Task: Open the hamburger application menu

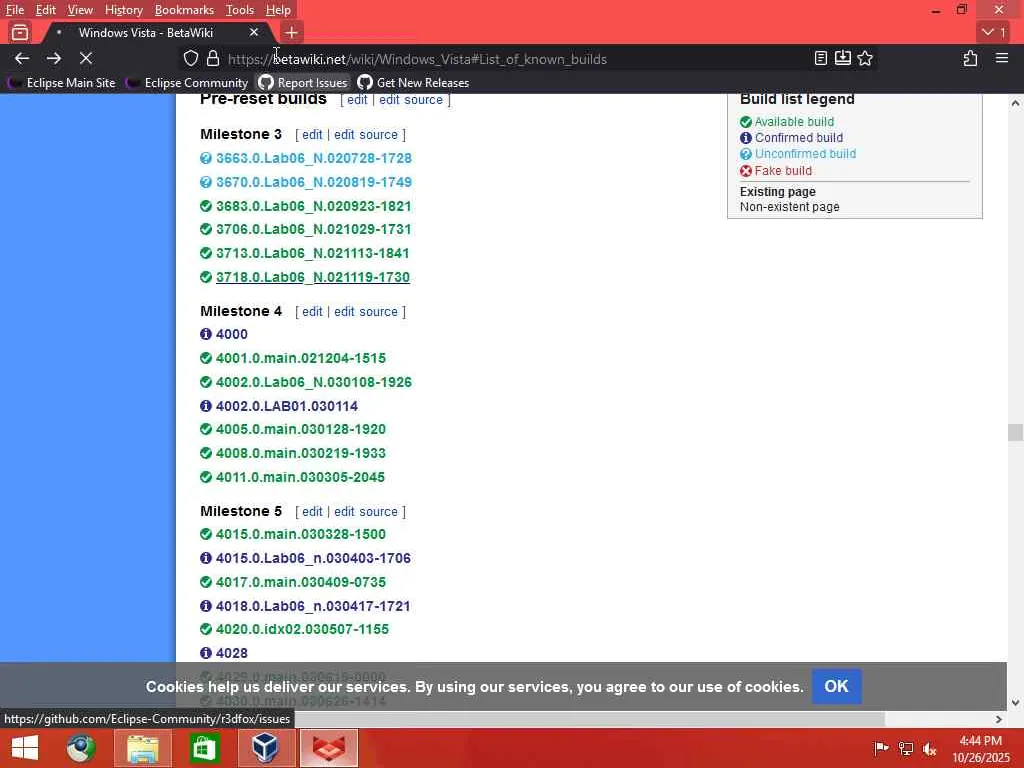Action: tap(1002, 59)
